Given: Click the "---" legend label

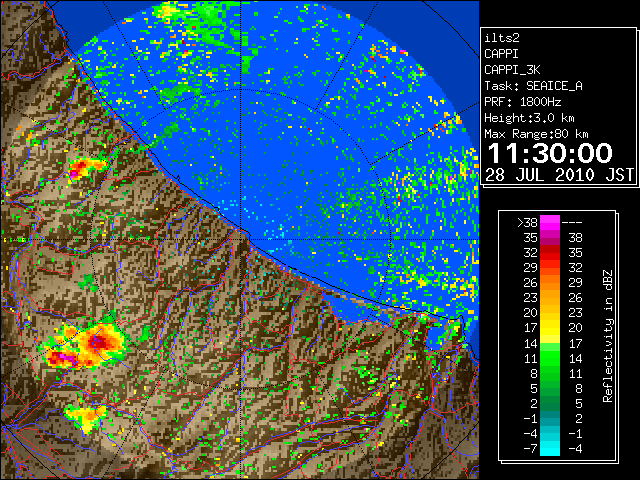Looking at the screenshot, I should pos(572,223).
